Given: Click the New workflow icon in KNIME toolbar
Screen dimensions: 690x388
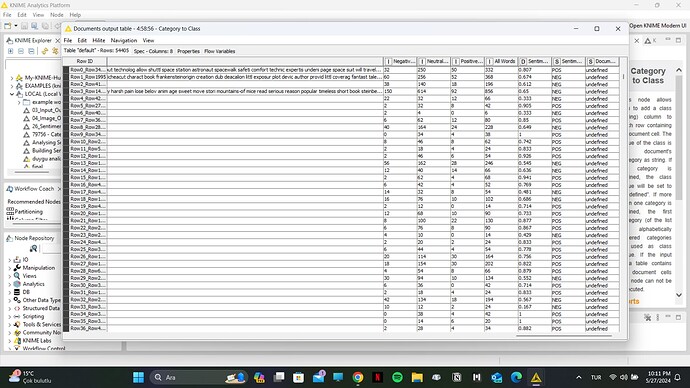Looking at the screenshot, I should tap(7, 26).
